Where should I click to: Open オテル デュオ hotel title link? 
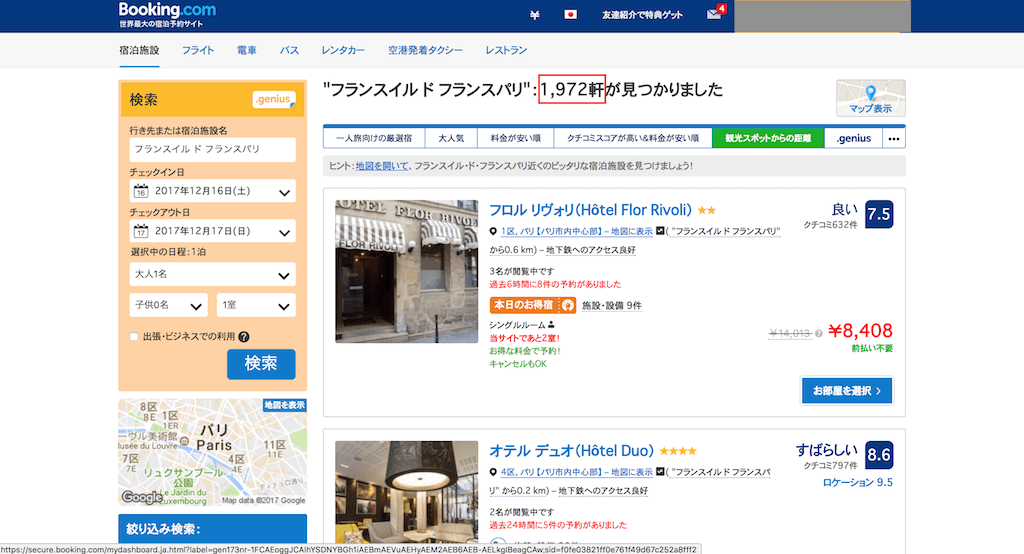(x=571, y=451)
